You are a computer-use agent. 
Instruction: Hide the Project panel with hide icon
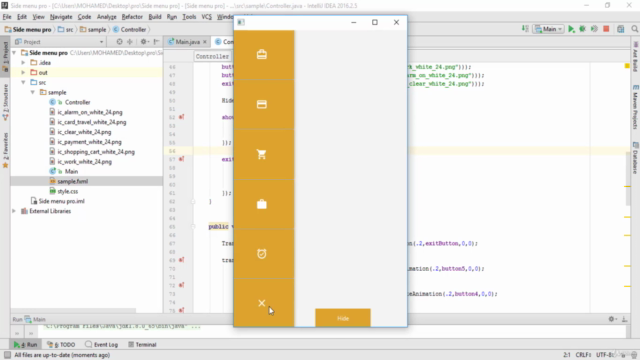156,42
